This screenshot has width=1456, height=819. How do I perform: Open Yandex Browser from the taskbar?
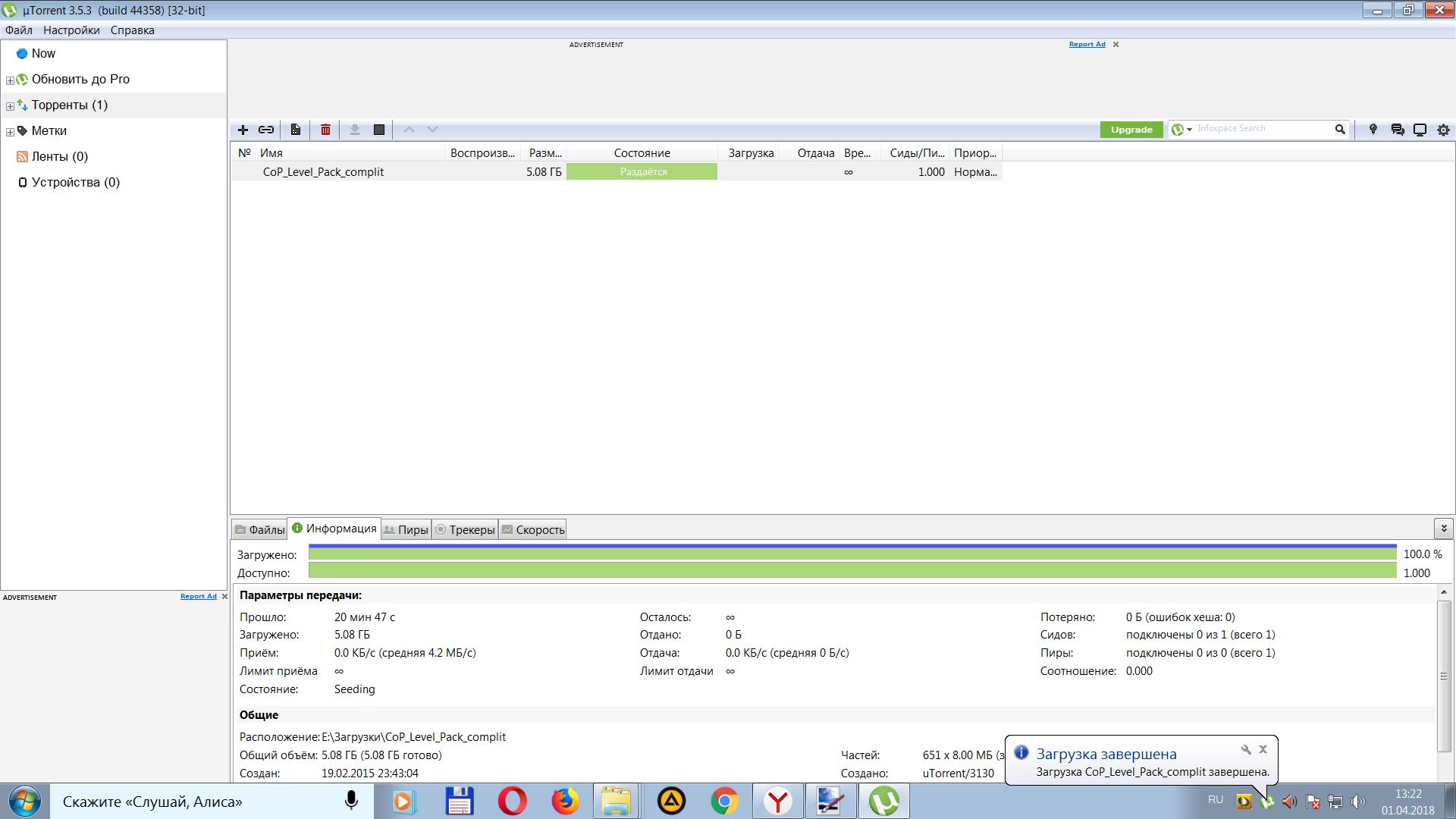tap(777, 801)
